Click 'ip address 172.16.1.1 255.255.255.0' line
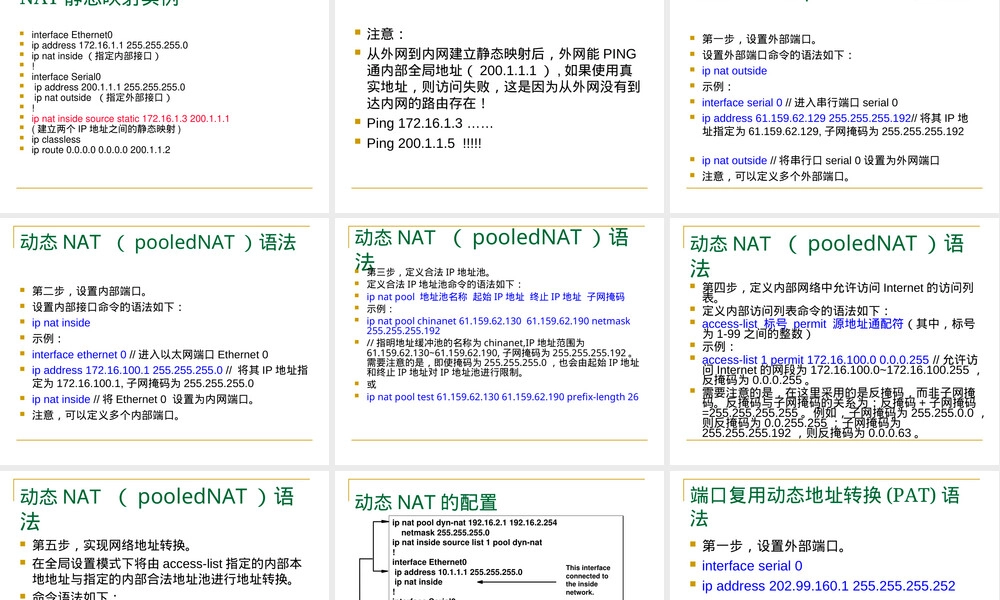Viewport: 1000px width, 600px height. coord(110,45)
